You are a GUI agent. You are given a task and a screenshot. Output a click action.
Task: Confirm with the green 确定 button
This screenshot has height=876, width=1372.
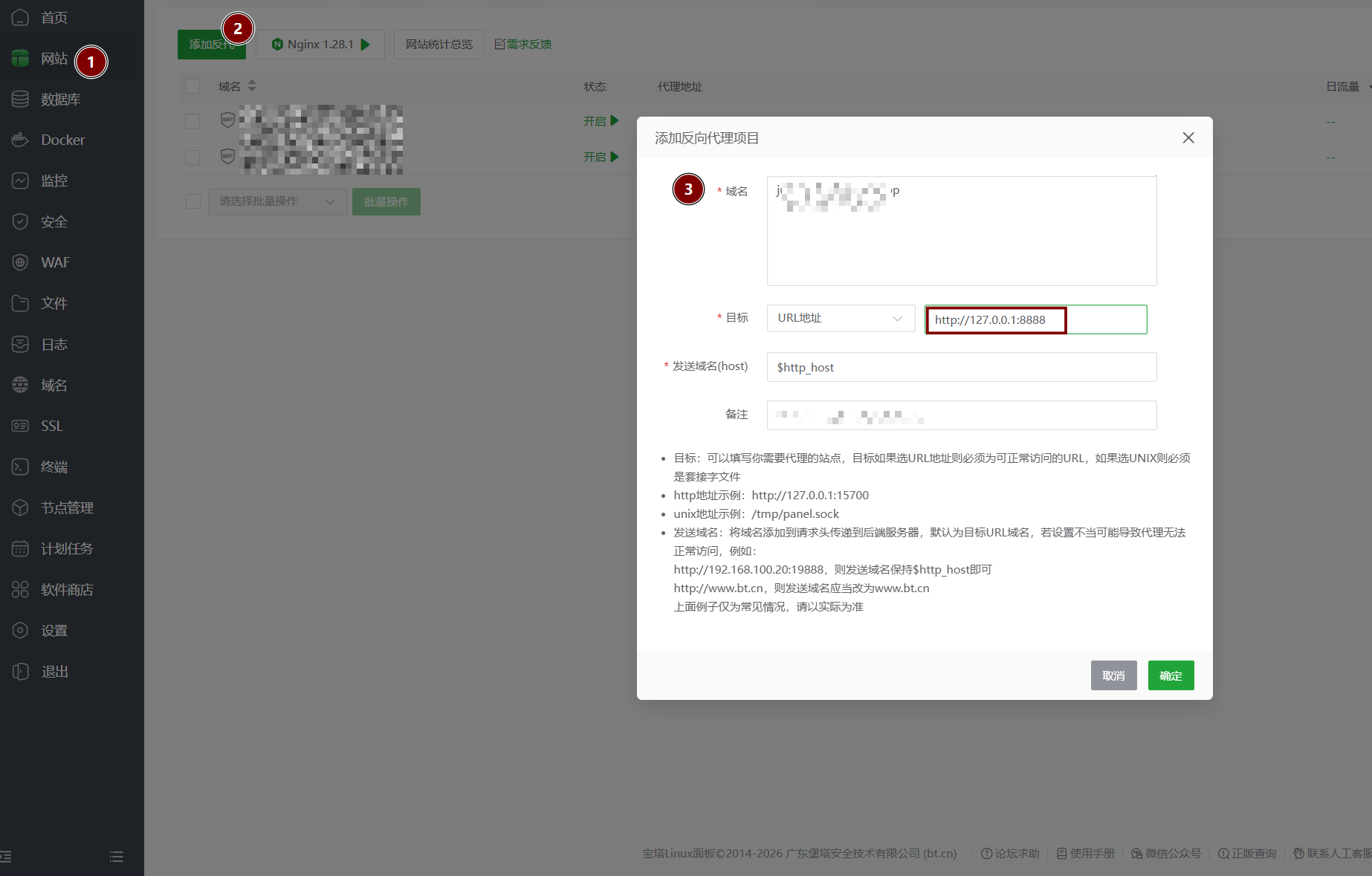[x=1171, y=675]
